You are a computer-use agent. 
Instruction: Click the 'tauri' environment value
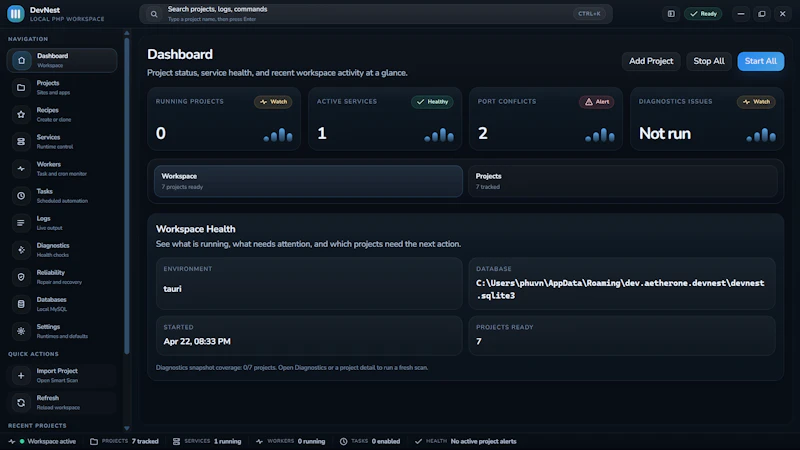point(172,289)
